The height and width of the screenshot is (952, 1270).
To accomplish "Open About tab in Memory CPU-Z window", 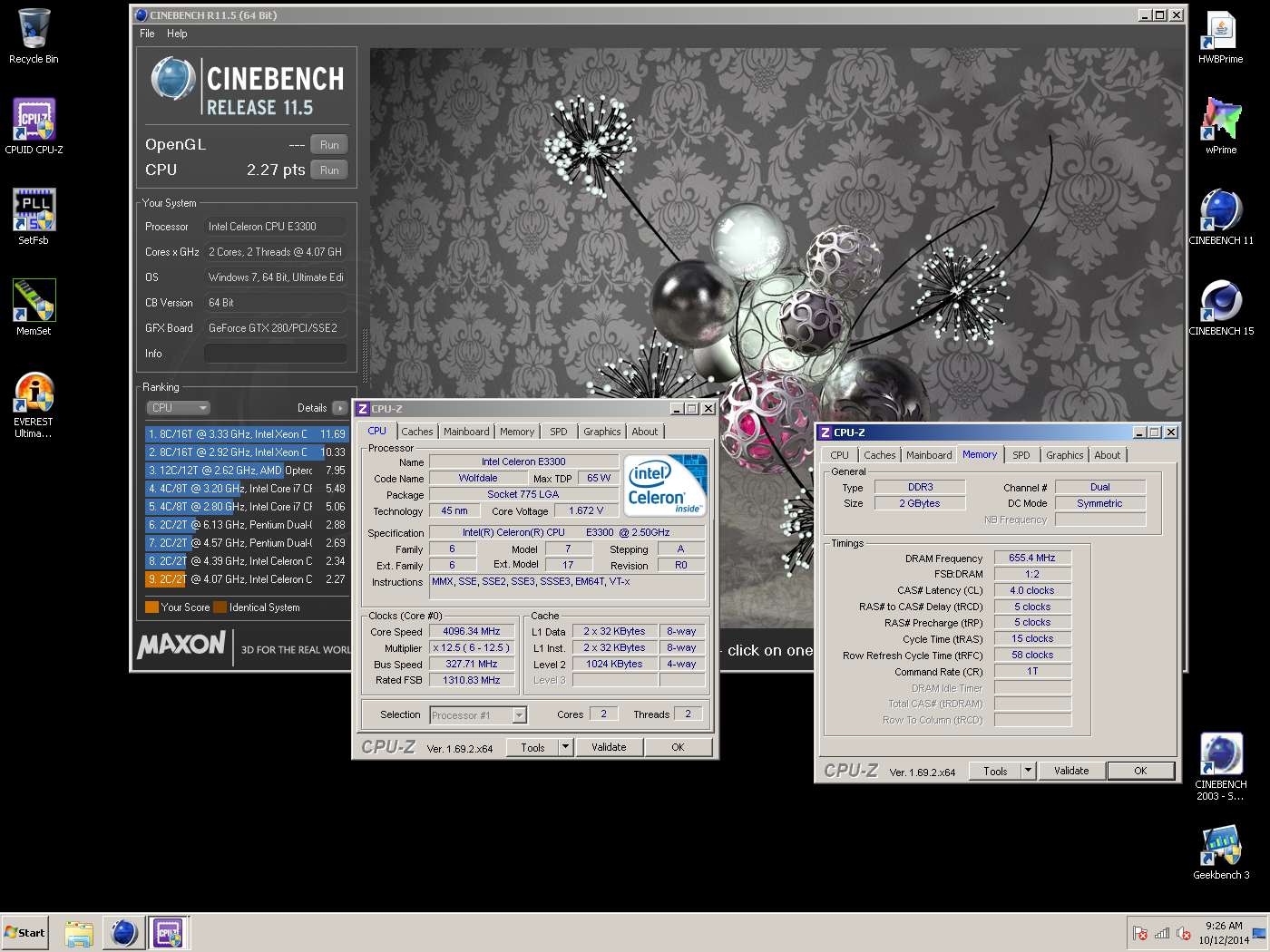I will tap(1108, 455).
